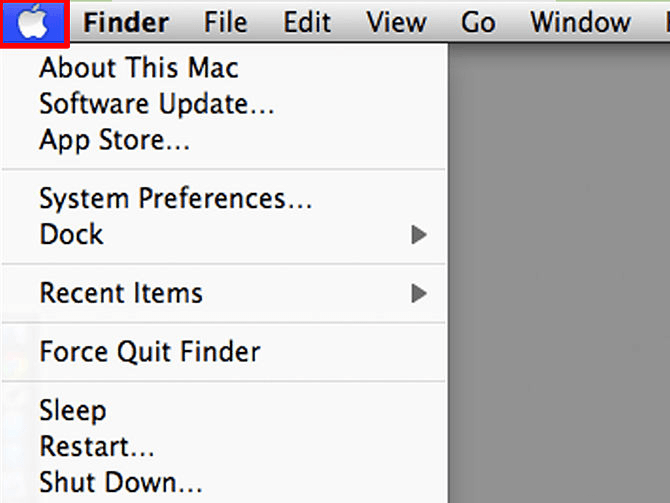Expand the Recent Items submenu arrow
The height and width of the screenshot is (503, 670).
tap(419, 294)
